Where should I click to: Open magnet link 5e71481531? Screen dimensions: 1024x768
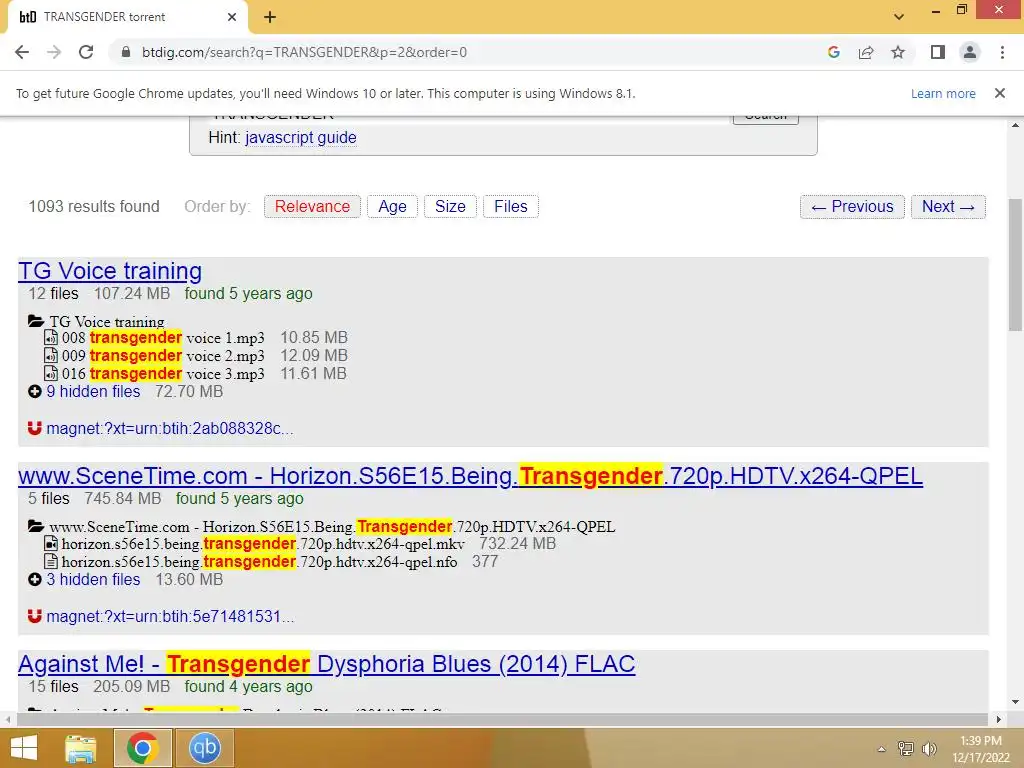click(170, 616)
